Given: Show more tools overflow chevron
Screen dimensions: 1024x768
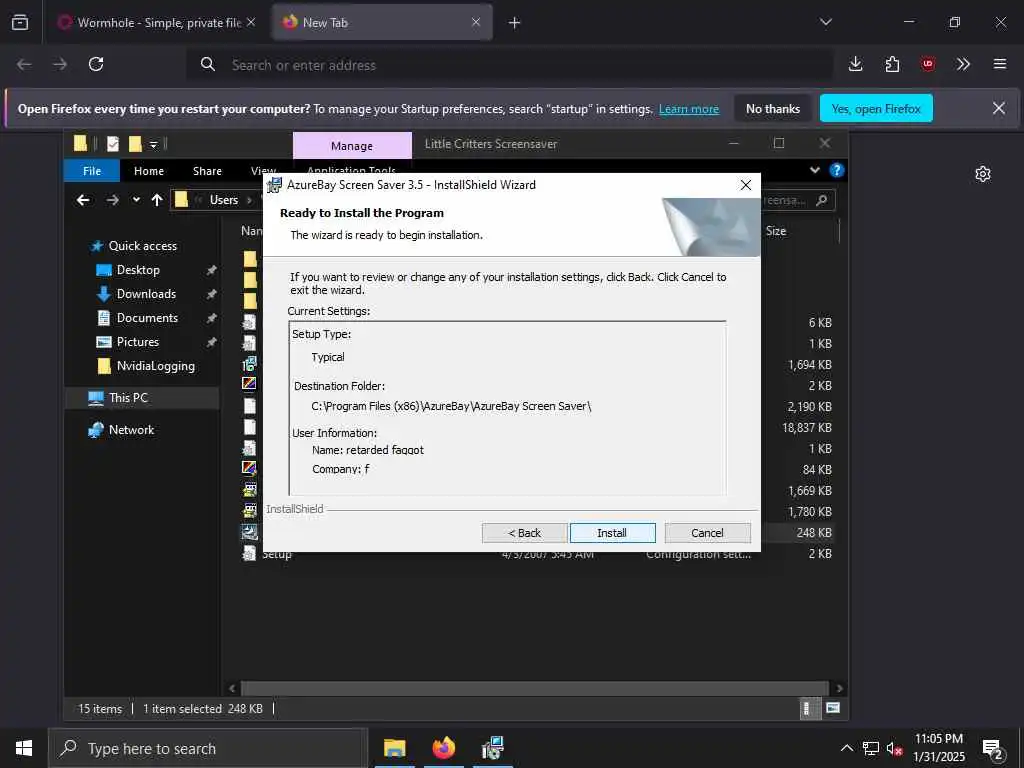Looking at the screenshot, I should 963,64.
